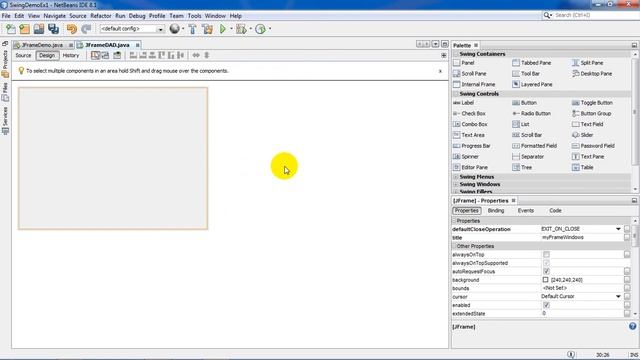Toggle Selection Mode in designer toolbar

(x=95, y=56)
